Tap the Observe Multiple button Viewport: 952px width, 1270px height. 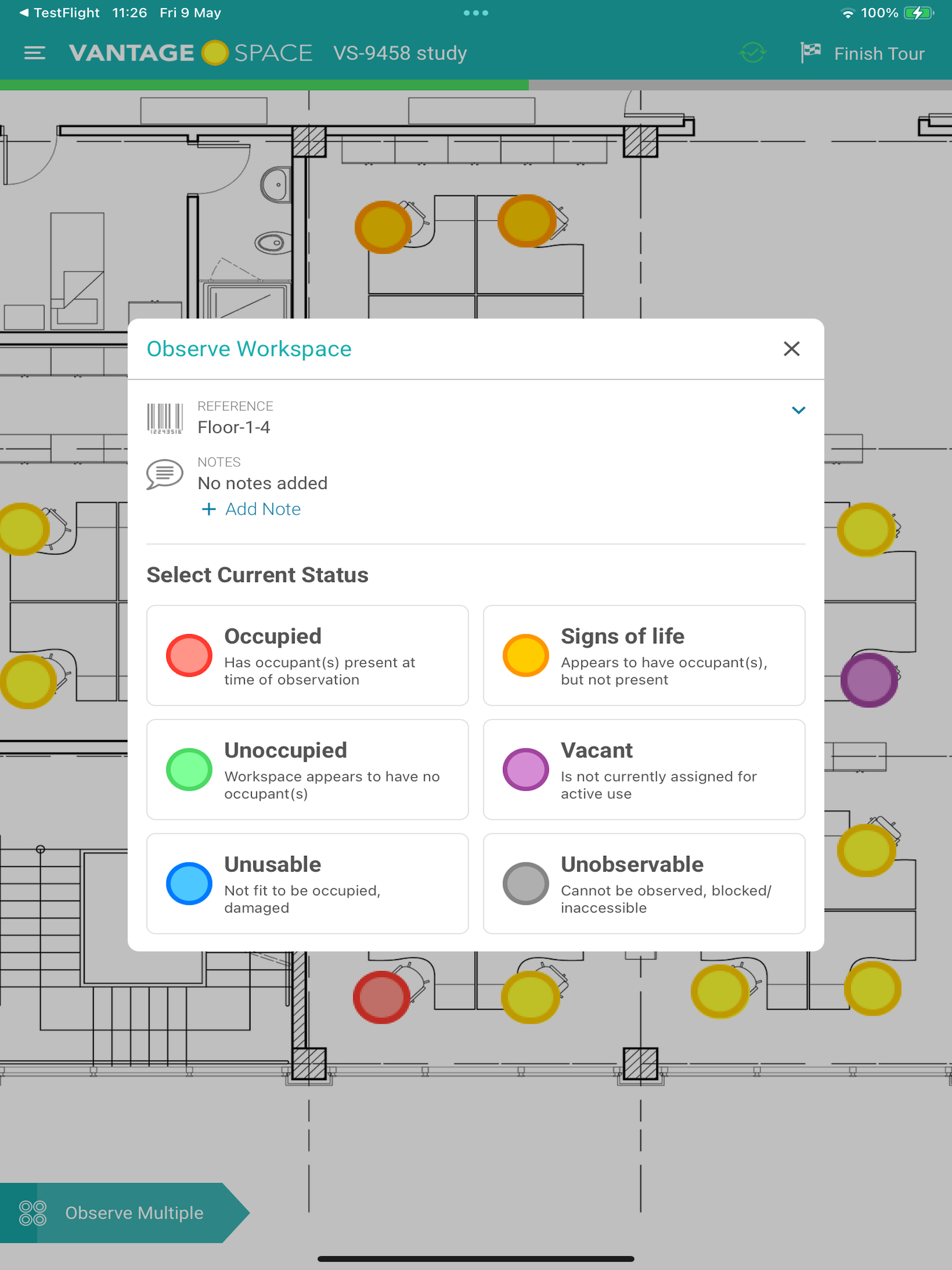133,1212
